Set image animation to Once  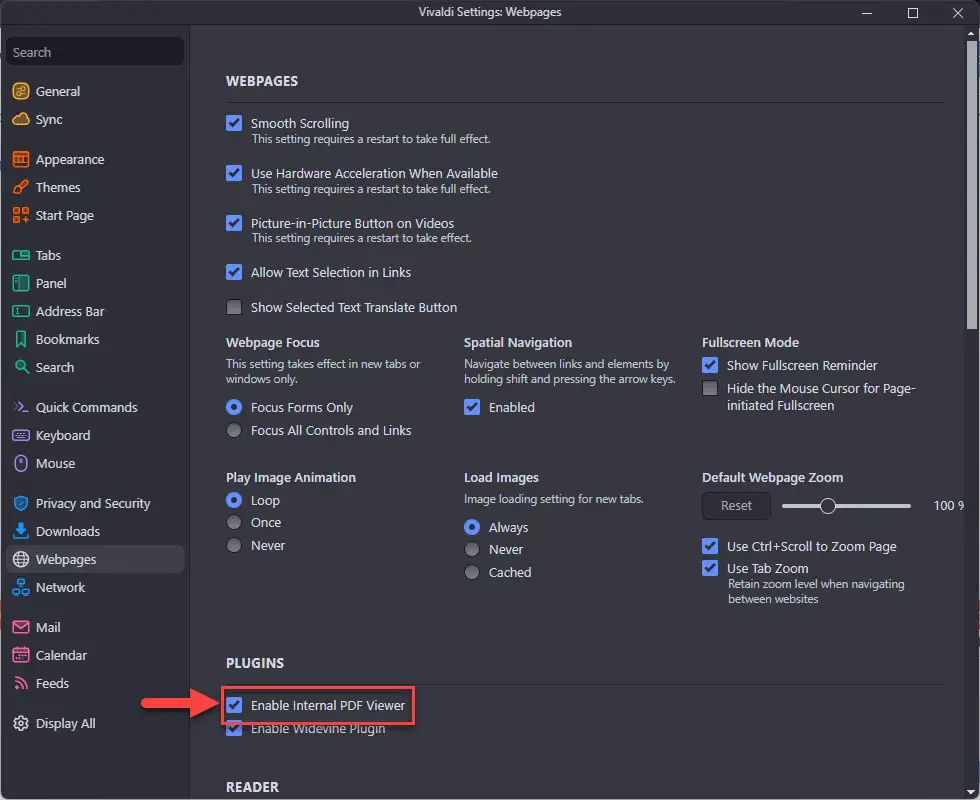(234, 522)
